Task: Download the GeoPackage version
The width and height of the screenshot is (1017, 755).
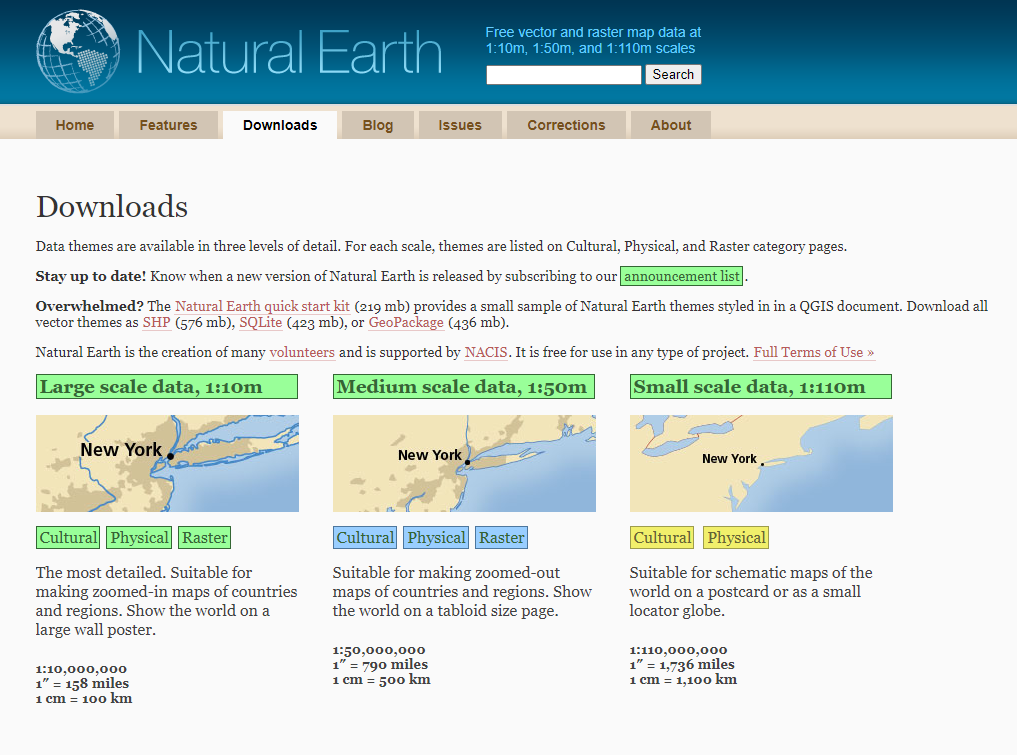Action: coord(406,323)
